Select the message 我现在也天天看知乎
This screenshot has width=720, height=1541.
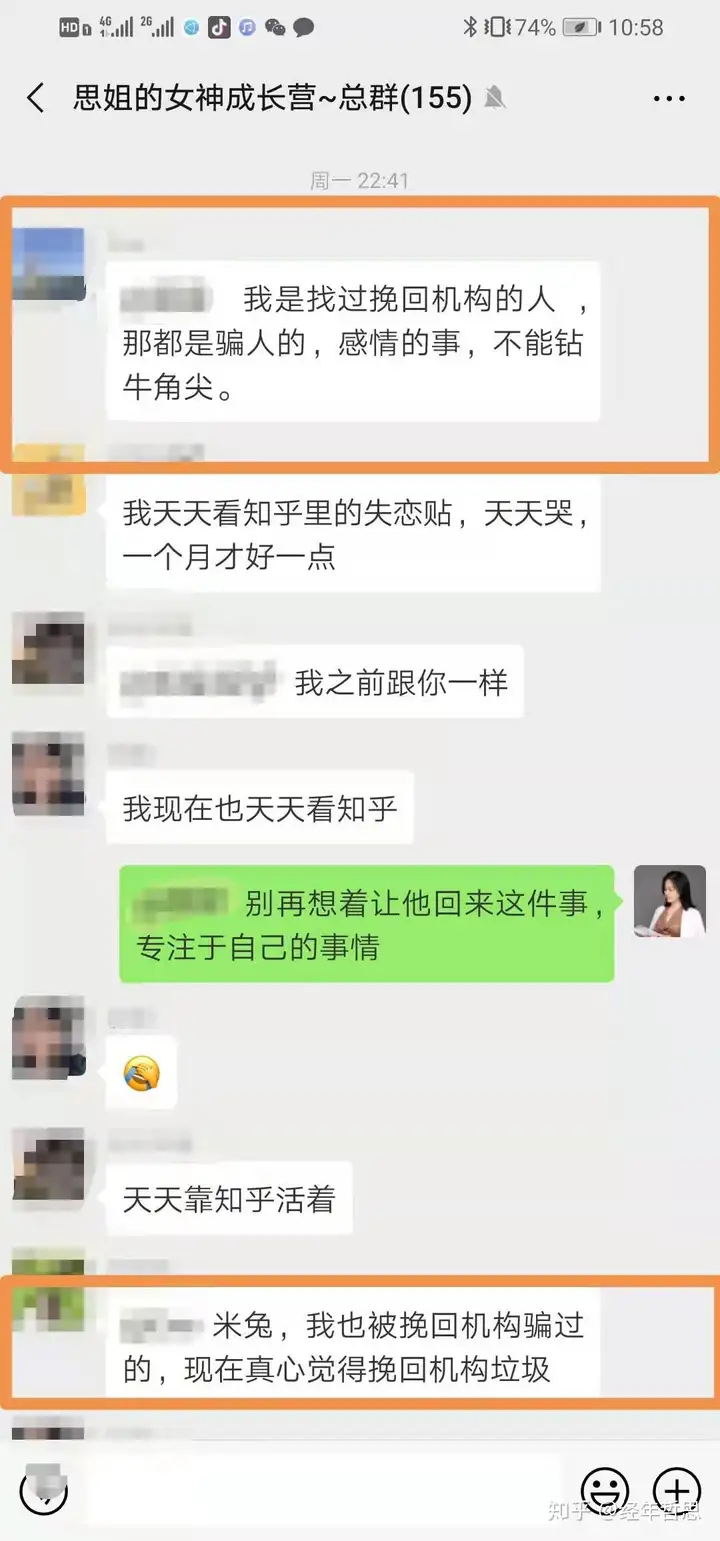(x=260, y=807)
